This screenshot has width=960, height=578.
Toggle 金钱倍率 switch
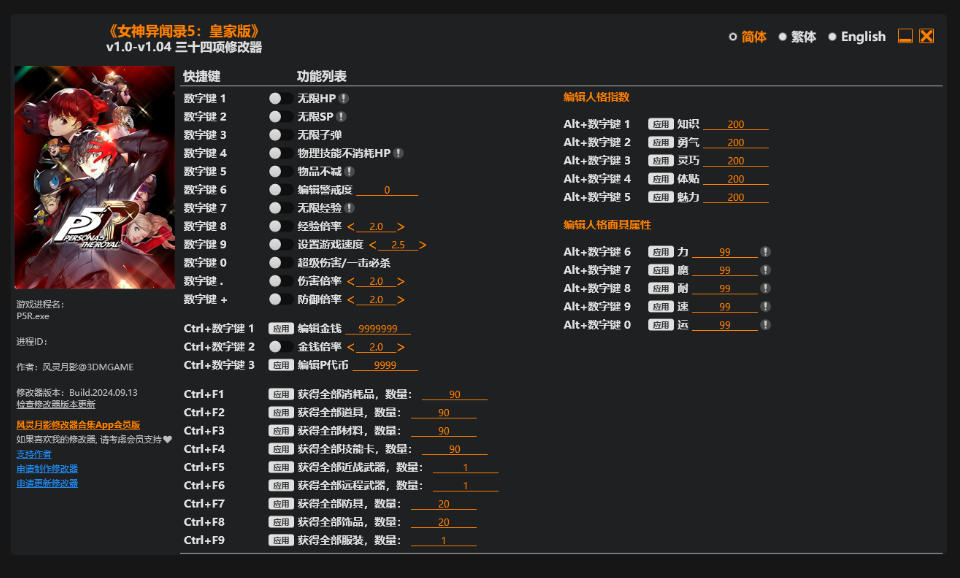[280, 347]
